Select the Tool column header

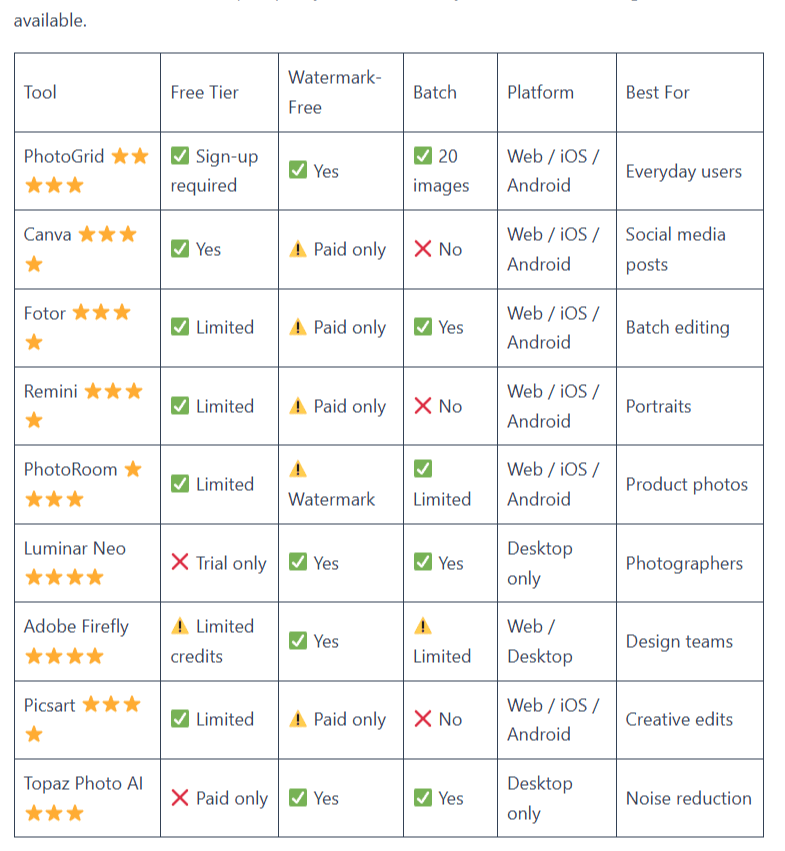41,92
